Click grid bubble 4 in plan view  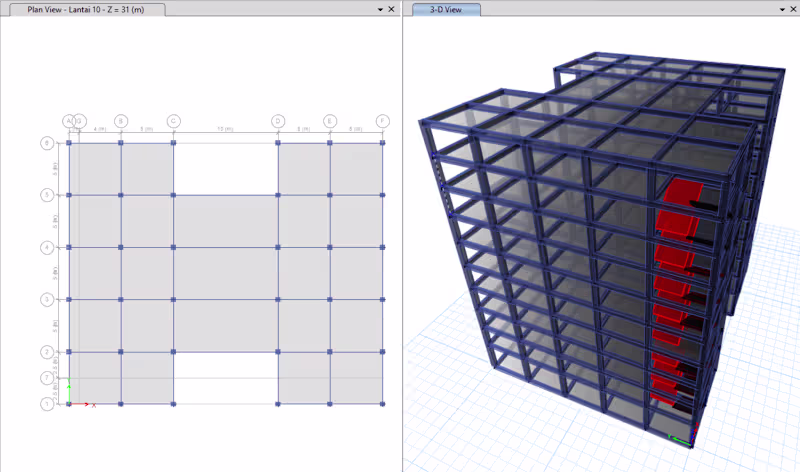point(47,247)
